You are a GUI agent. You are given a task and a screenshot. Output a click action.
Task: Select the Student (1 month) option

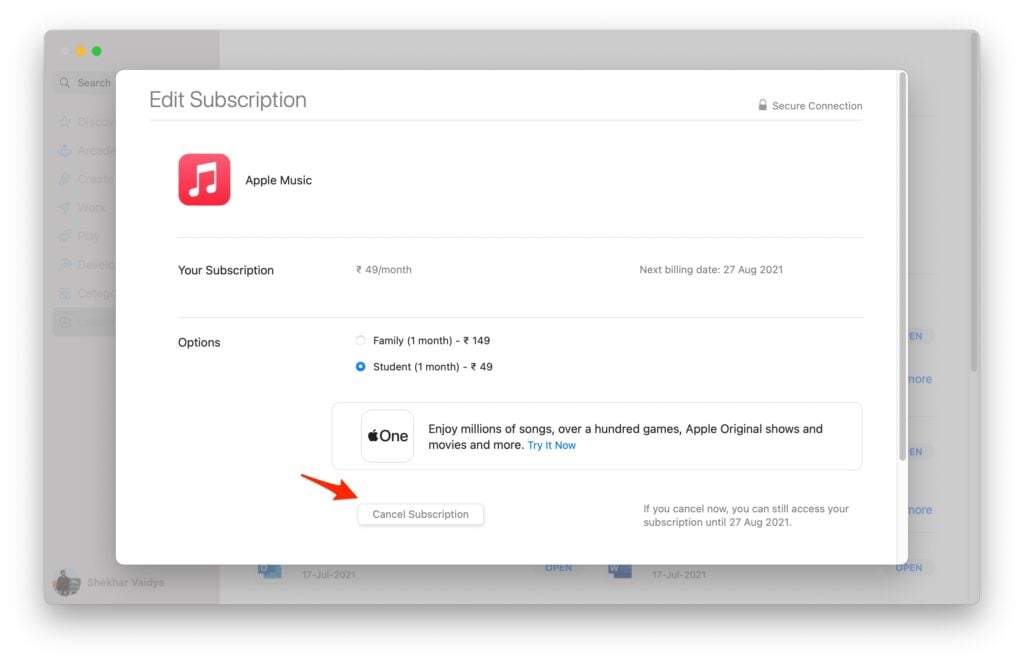360,366
